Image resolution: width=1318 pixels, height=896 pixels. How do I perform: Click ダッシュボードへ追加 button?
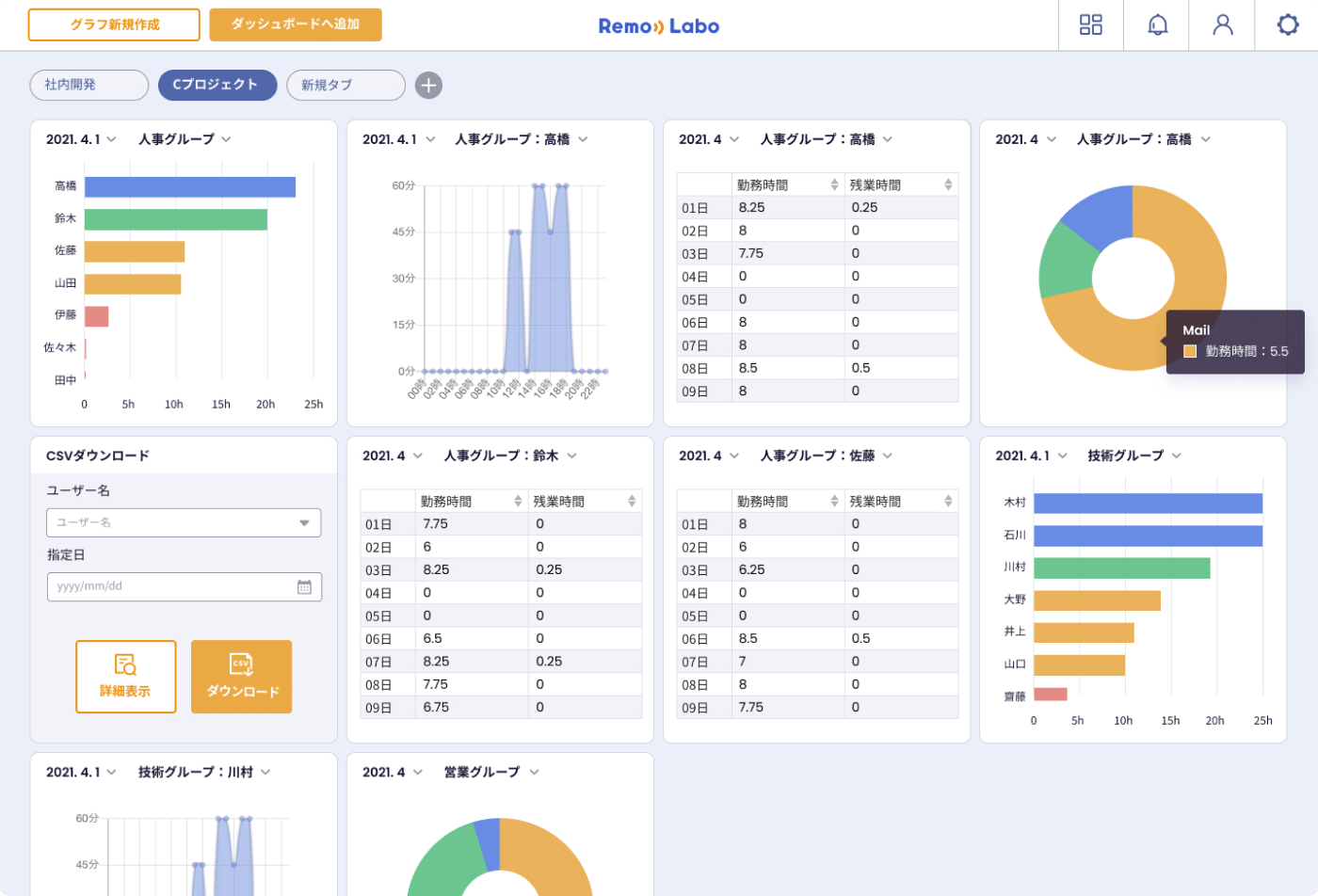click(x=296, y=24)
